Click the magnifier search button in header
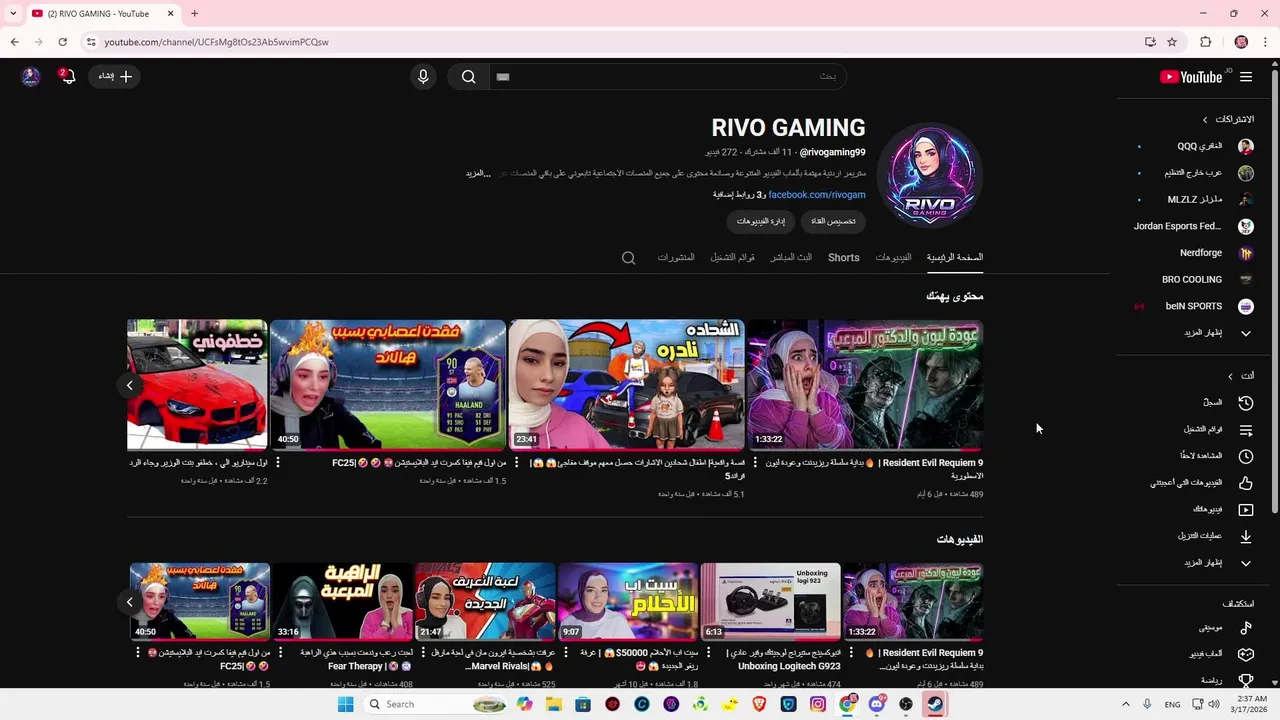1280x720 pixels. [468, 77]
